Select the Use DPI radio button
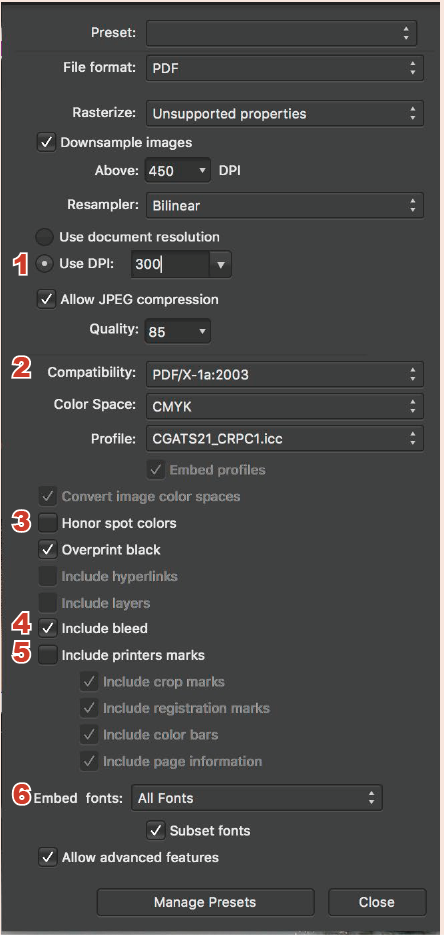 coord(44,264)
